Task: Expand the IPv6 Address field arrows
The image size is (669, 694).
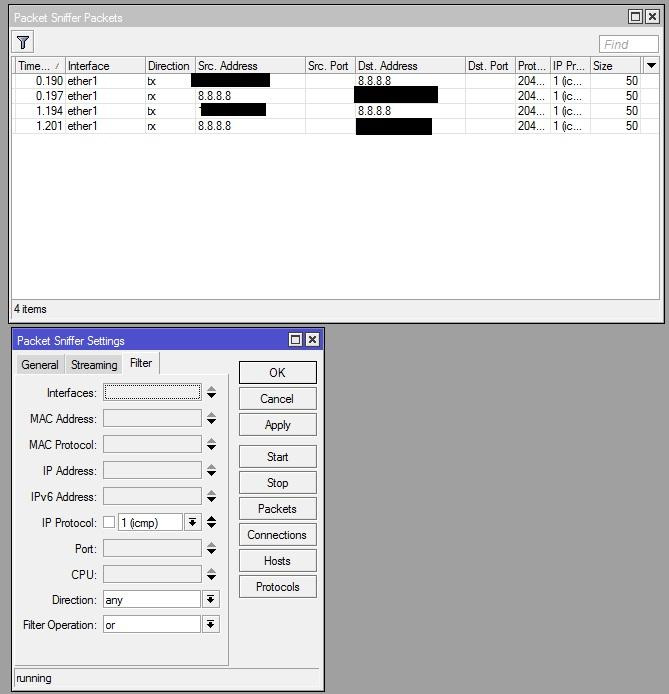Action: click(x=211, y=497)
